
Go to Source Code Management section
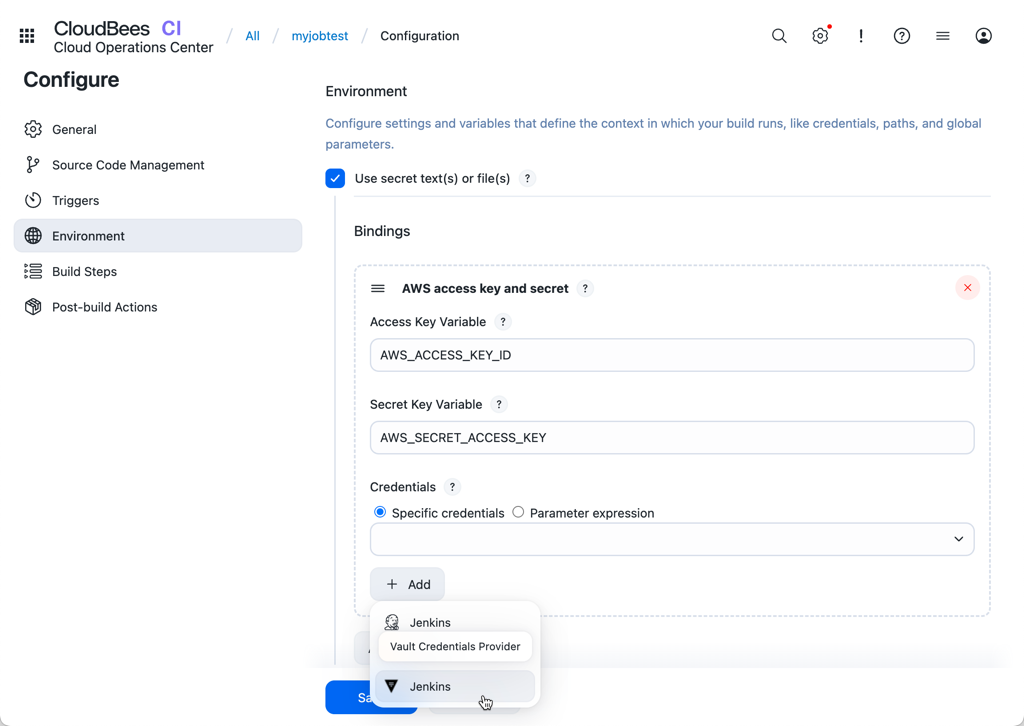pos(157,165)
